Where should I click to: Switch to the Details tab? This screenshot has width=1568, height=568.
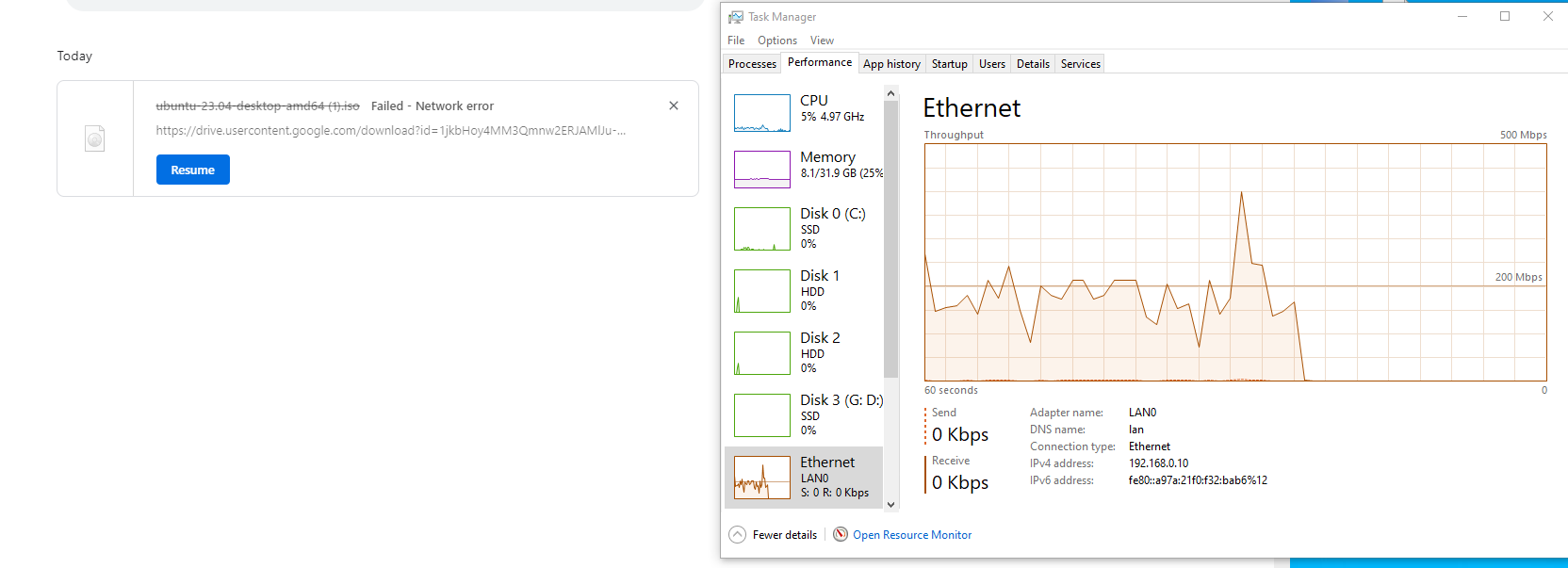[x=1033, y=64]
